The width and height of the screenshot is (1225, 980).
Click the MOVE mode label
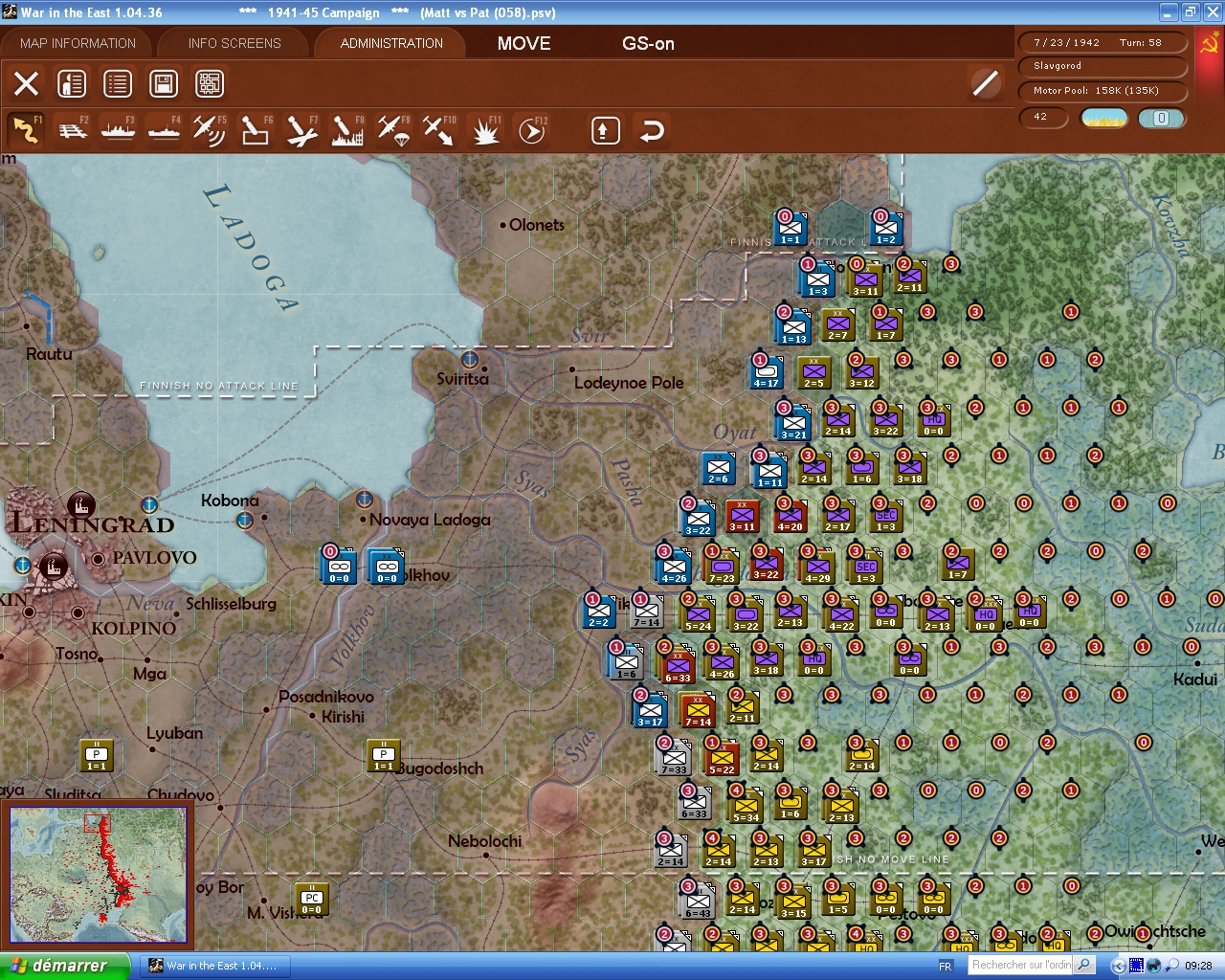click(x=524, y=43)
